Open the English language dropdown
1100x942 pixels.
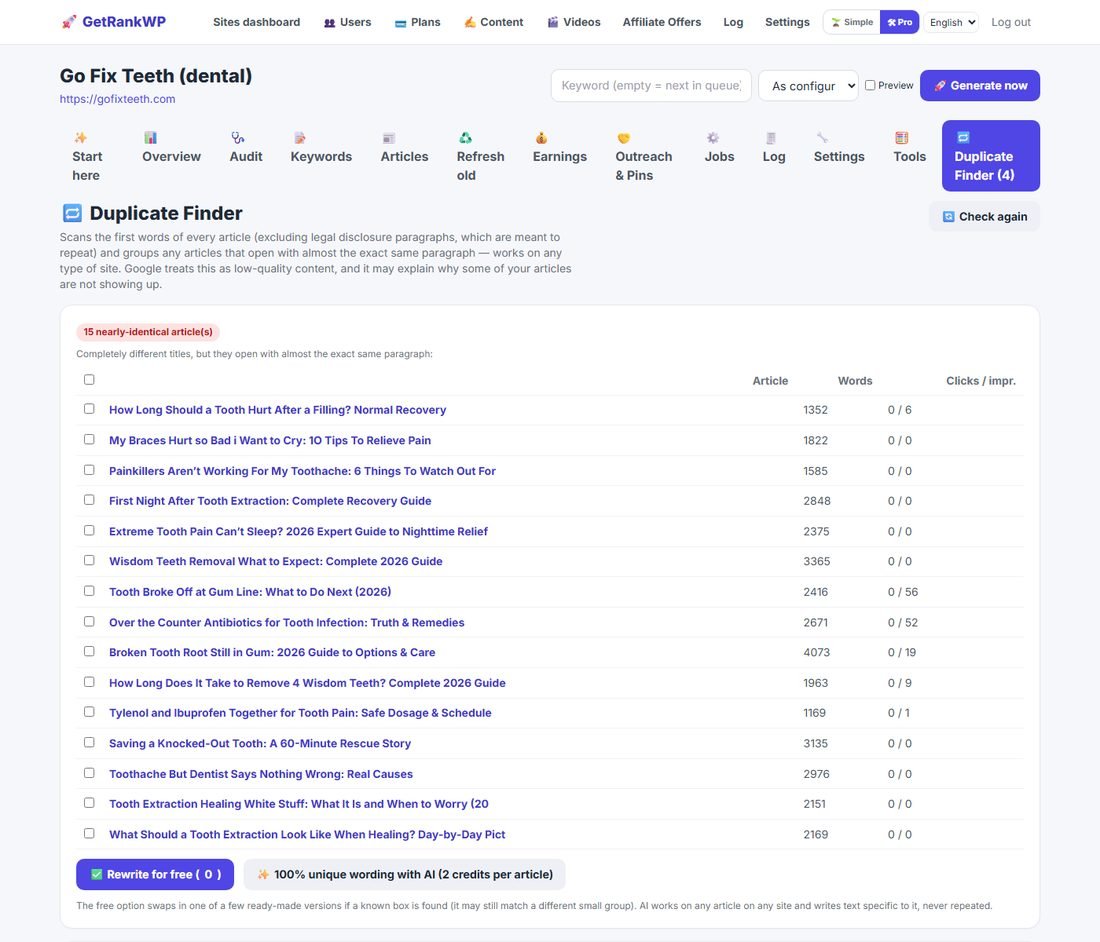tap(951, 22)
